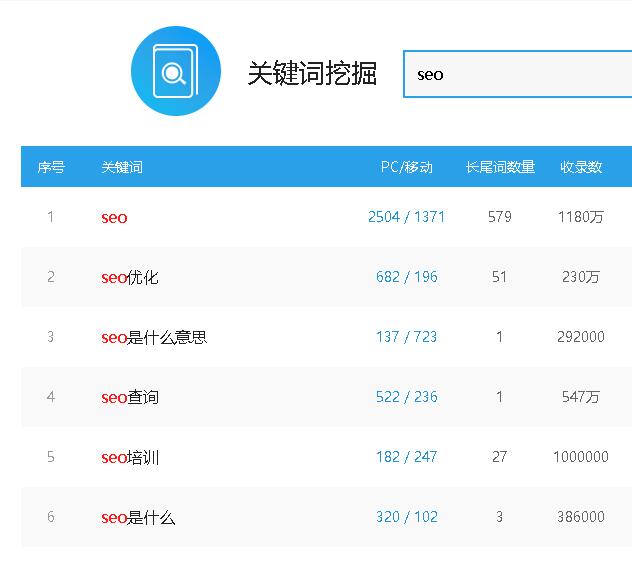Click the 182 / 247 index value

coord(406,457)
